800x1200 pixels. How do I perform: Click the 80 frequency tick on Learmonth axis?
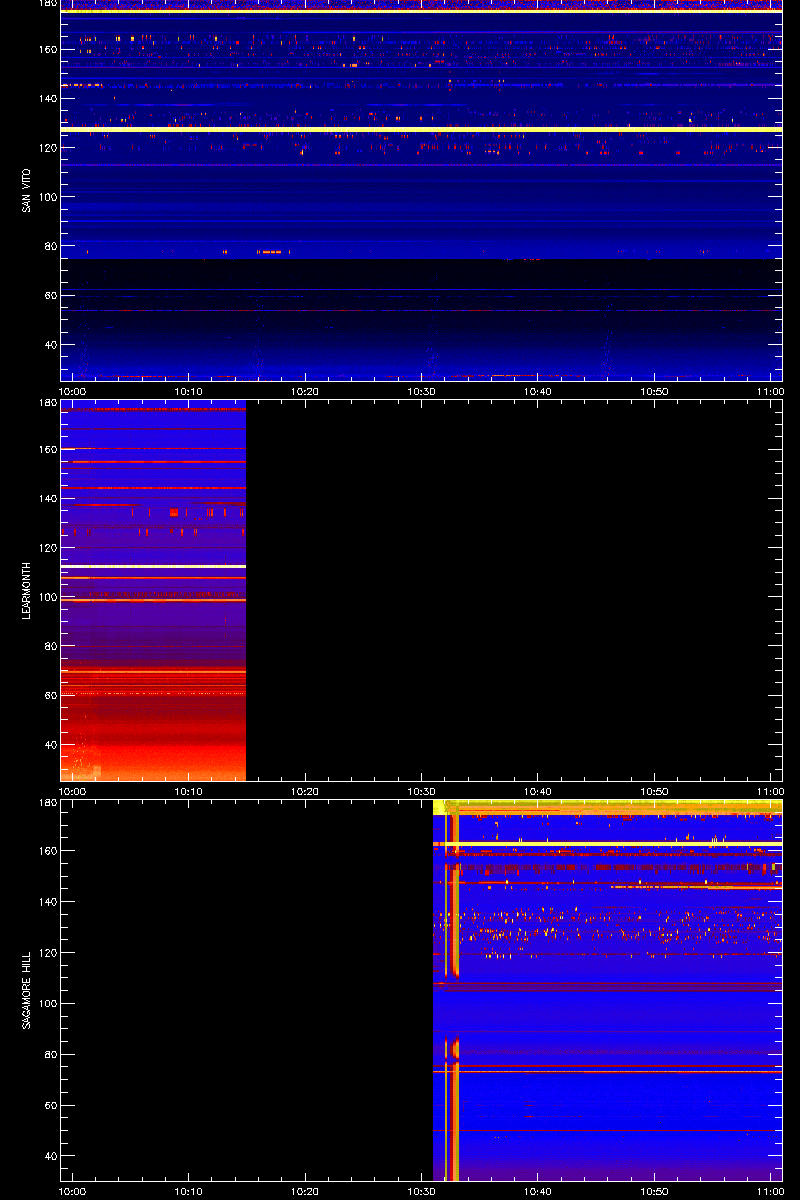click(x=50, y=646)
